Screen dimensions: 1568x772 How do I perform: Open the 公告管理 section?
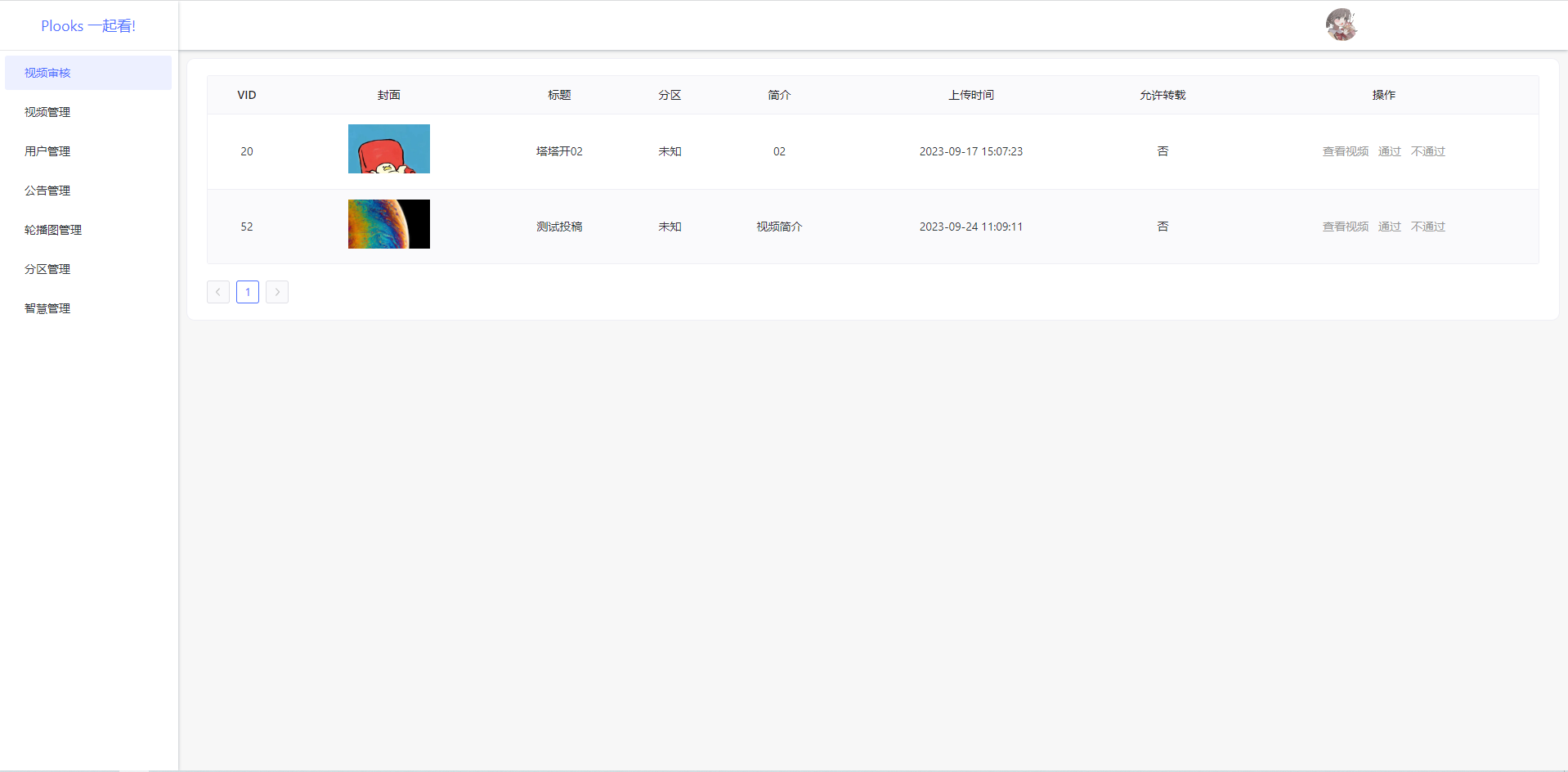click(47, 190)
